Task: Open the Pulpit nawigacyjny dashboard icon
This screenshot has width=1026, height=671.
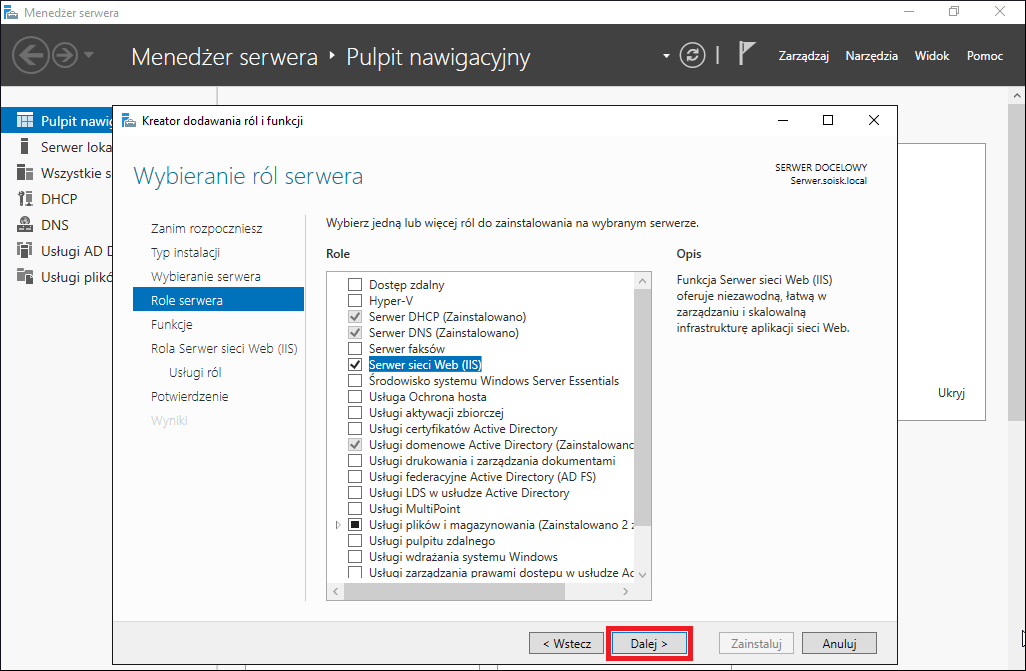Action: click(25, 120)
